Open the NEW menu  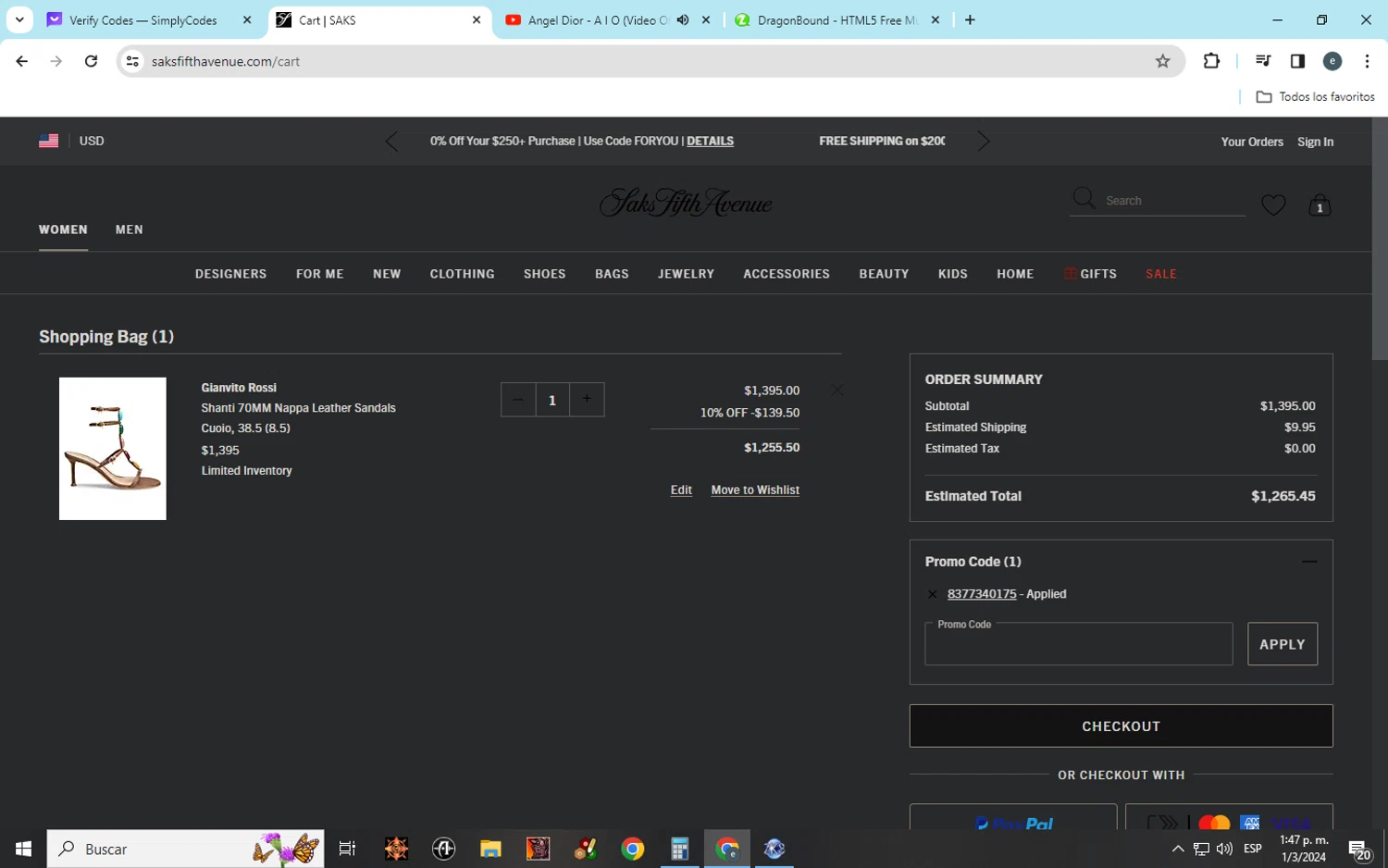(387, 274)
